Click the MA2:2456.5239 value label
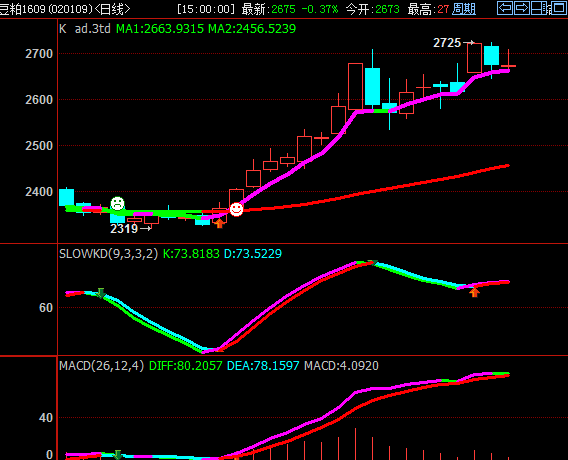This screenshot has width=568, height=460. (x=252, y=29)
